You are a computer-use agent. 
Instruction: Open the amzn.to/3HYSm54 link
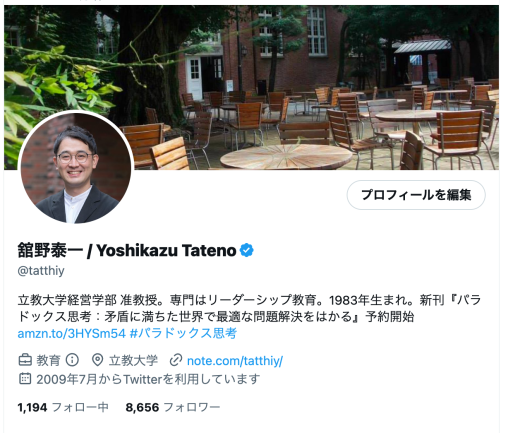(x=71, y=333)
